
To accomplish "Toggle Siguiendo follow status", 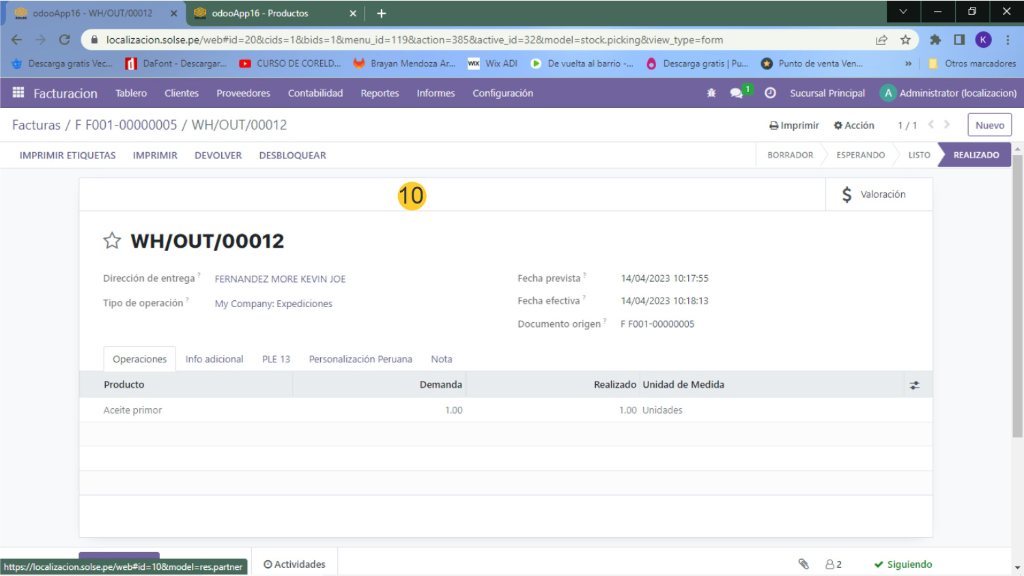I will pos(903,564).
